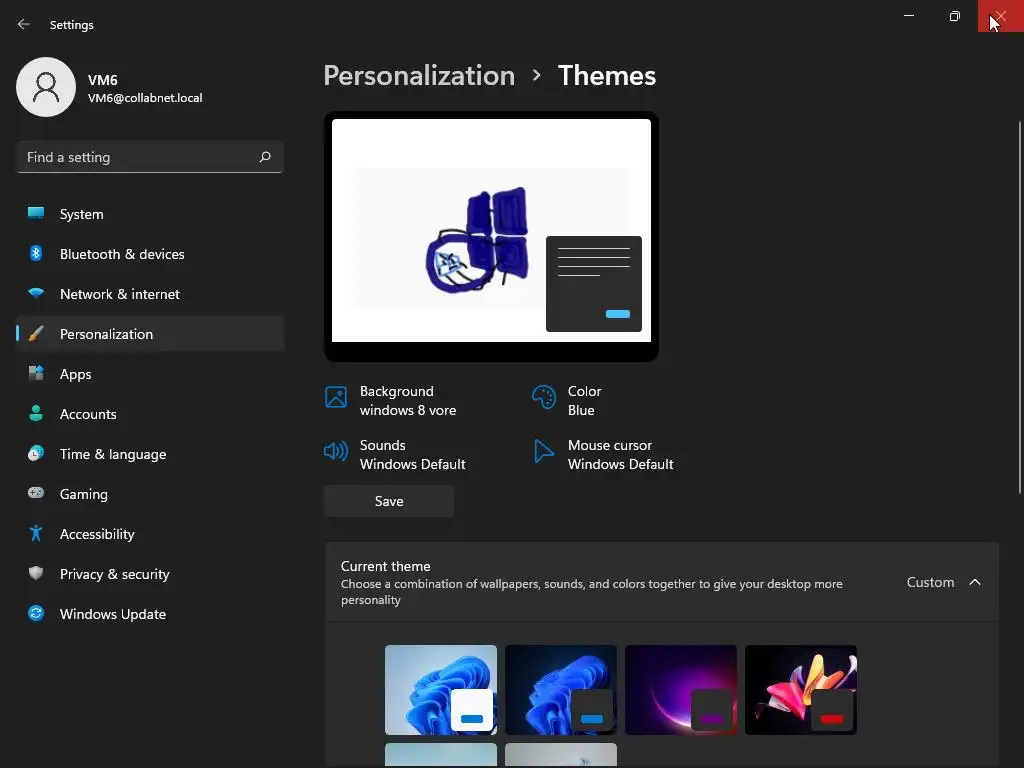1024x768 pixels.
Task: Click the Apps grid icon
Action: [x=36, y=374]
